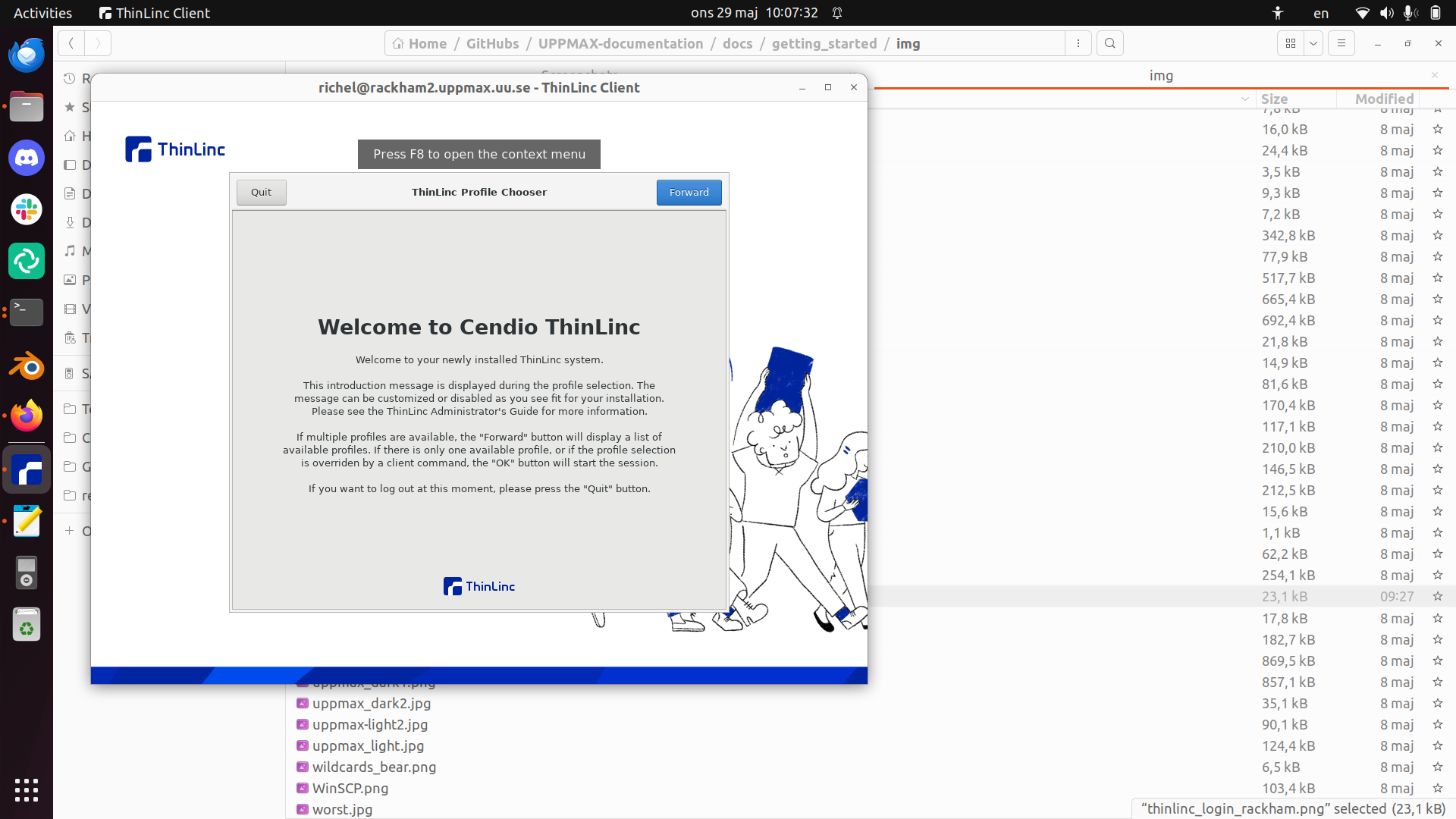Navigate to getting_started in path bar
1456x819 pixels.
(824, 43)
